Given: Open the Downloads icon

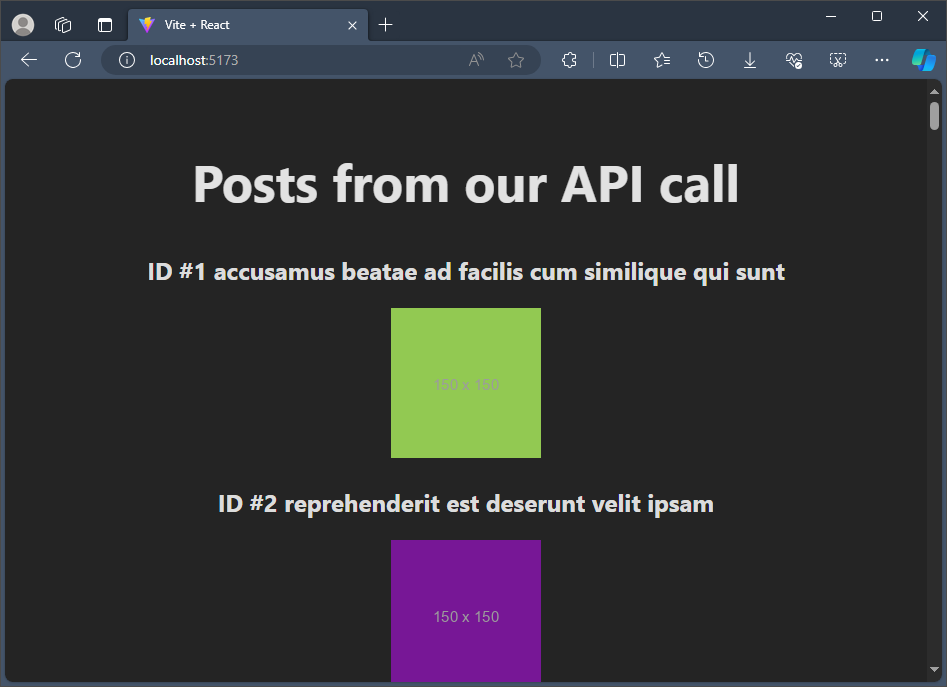Looking at the screenshot, I should pos(750,60).
